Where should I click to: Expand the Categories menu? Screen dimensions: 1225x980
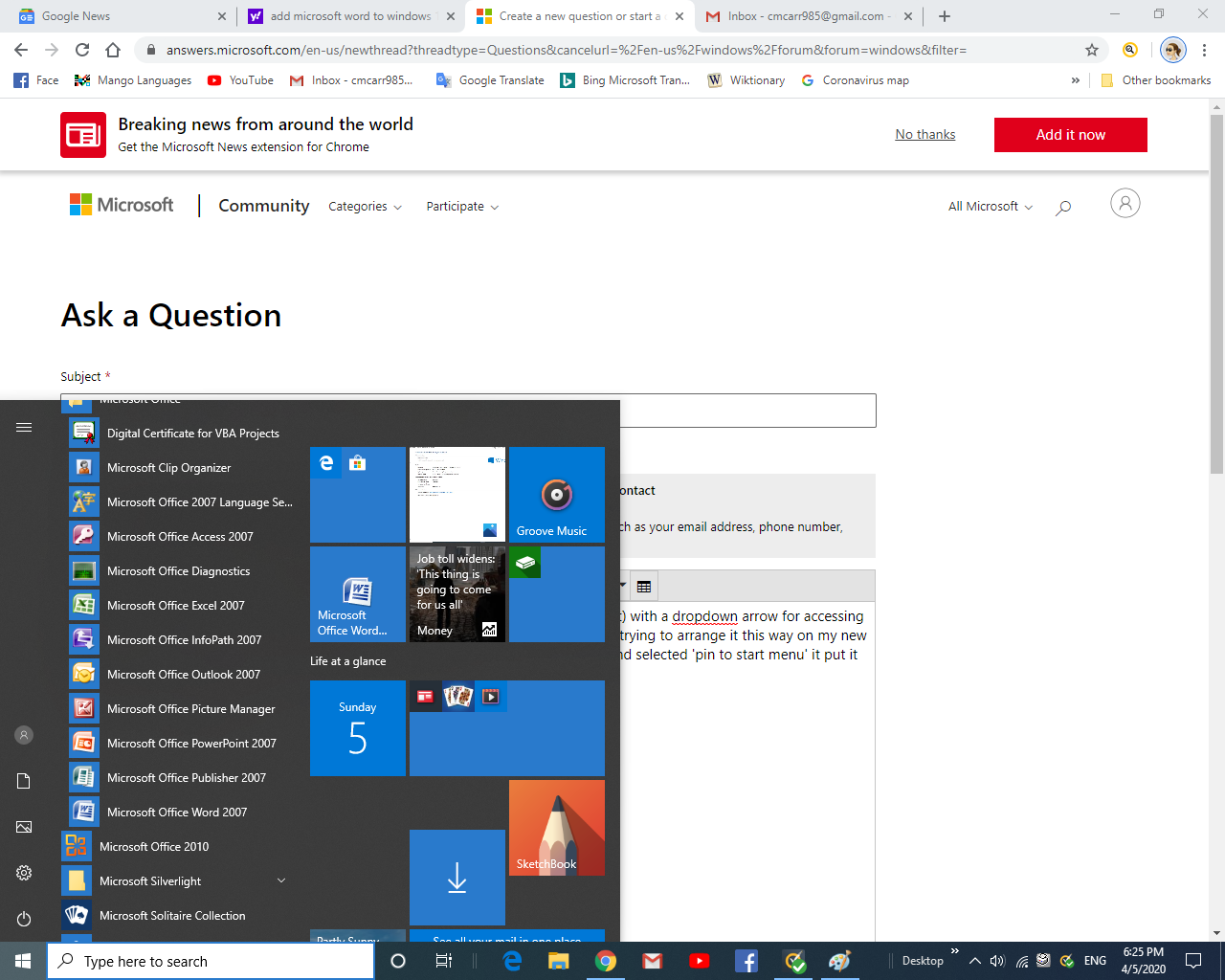(x=365, y=207)
